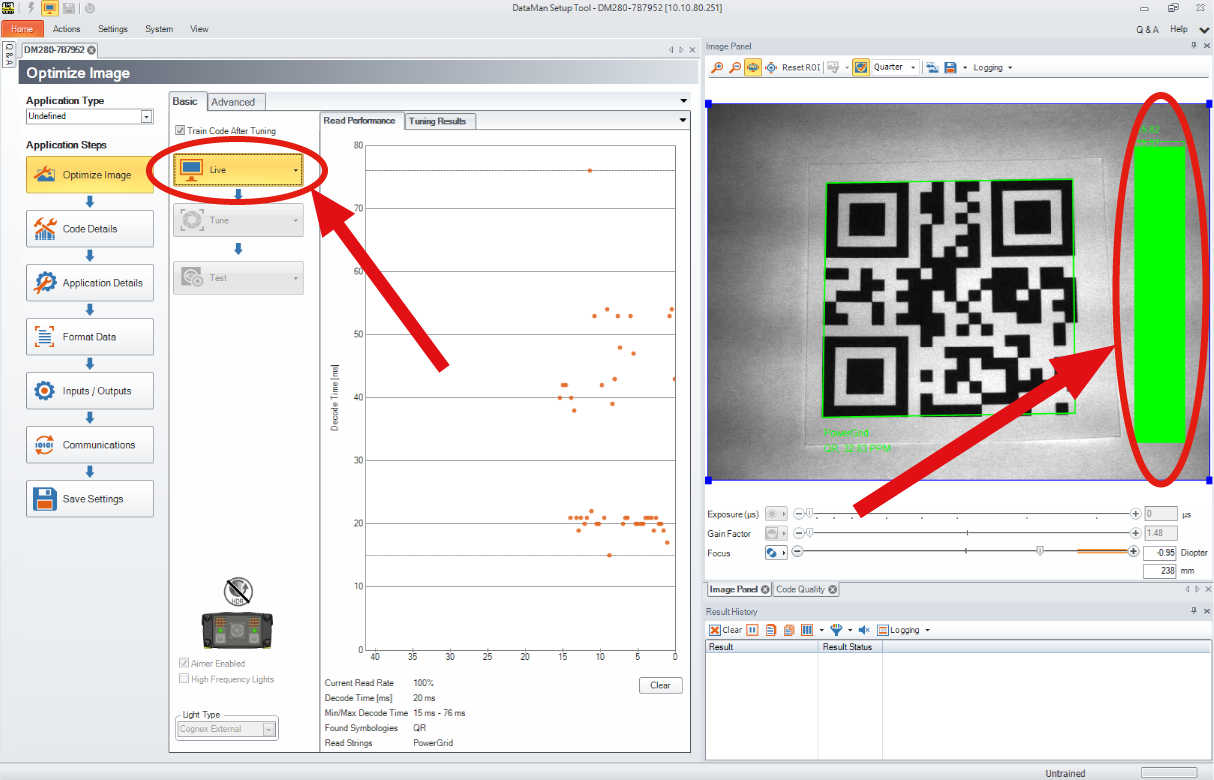This screenshot has height=780, width=1214.
Task: Toggle Aimer Enabled checkbox
Action: [184, 663]
